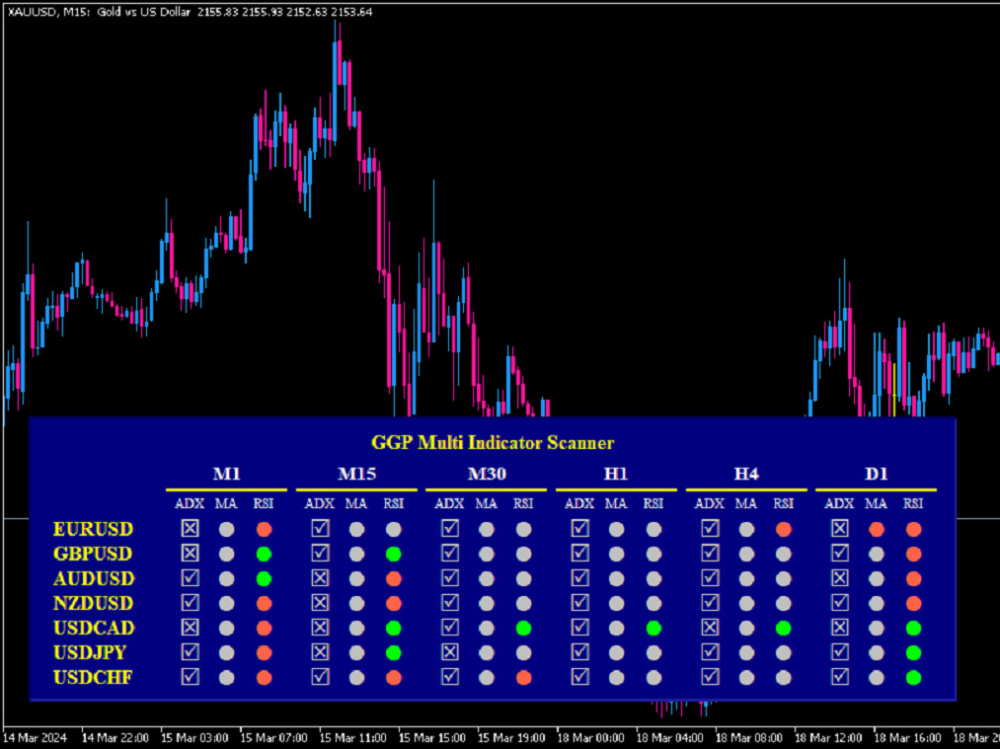Click USDCAD green RSI dot under H4
The image size is (1000, 749).
(x=784, y=628)
